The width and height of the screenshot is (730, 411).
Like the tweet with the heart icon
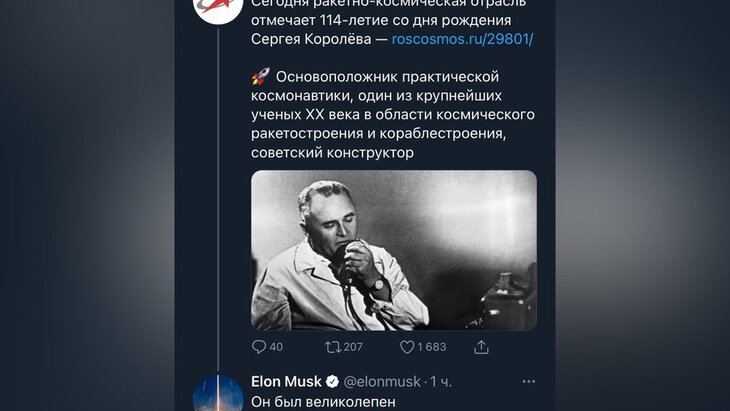(x=407, y=347)
